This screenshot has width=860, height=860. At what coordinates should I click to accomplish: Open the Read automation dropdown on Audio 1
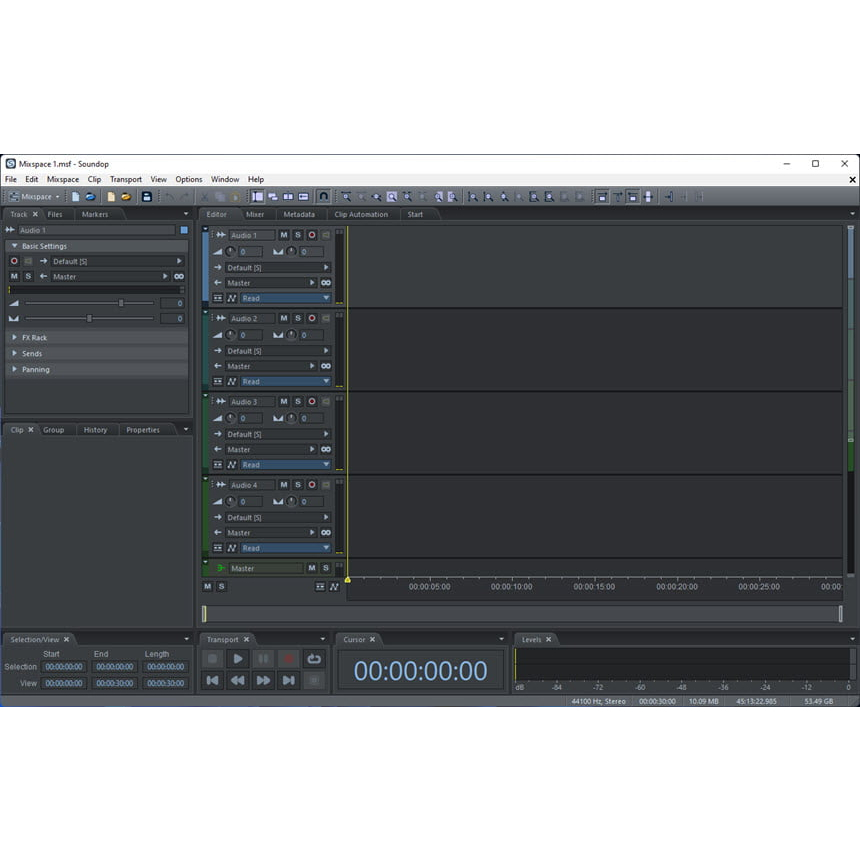pyautogui.click(x=284, y=298)
